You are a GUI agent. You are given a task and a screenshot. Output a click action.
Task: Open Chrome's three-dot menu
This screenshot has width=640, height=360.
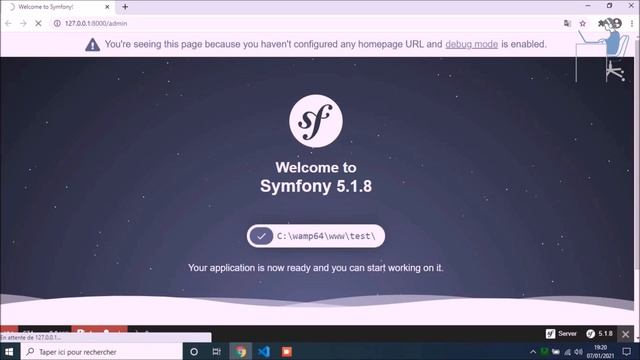(x=632, y=24)
